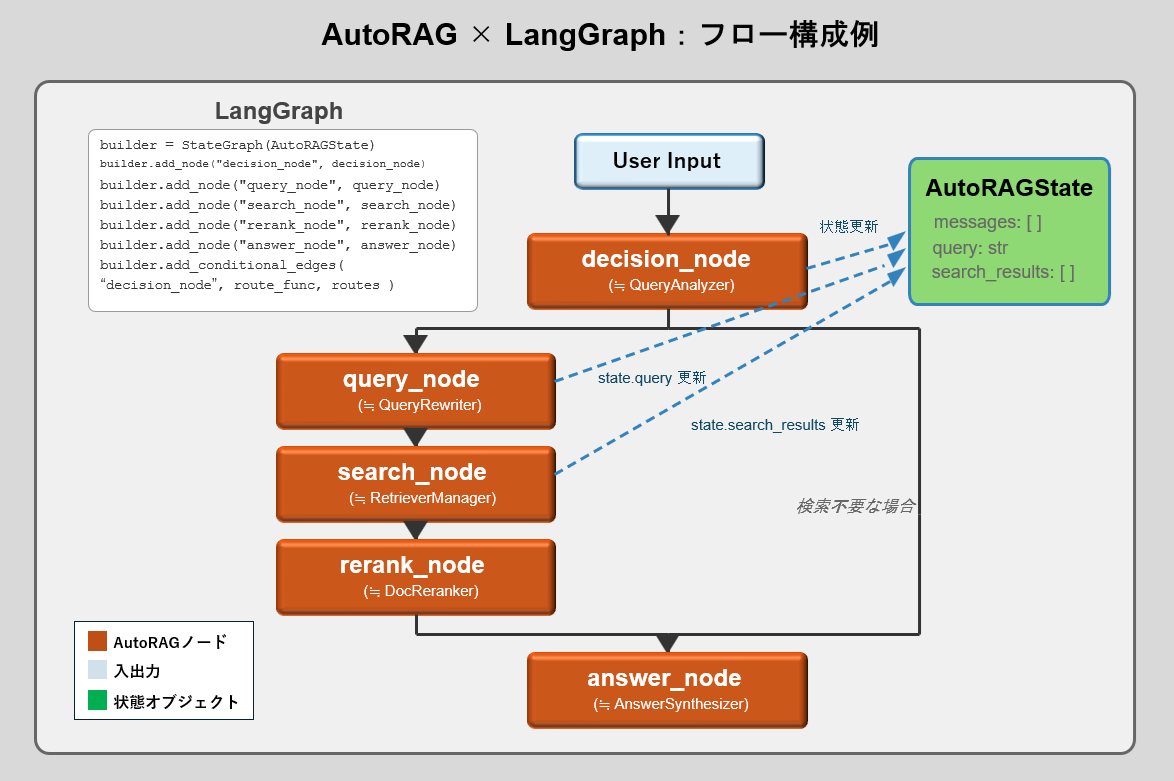Click the LangGraph section heading

tap(278, 111)
